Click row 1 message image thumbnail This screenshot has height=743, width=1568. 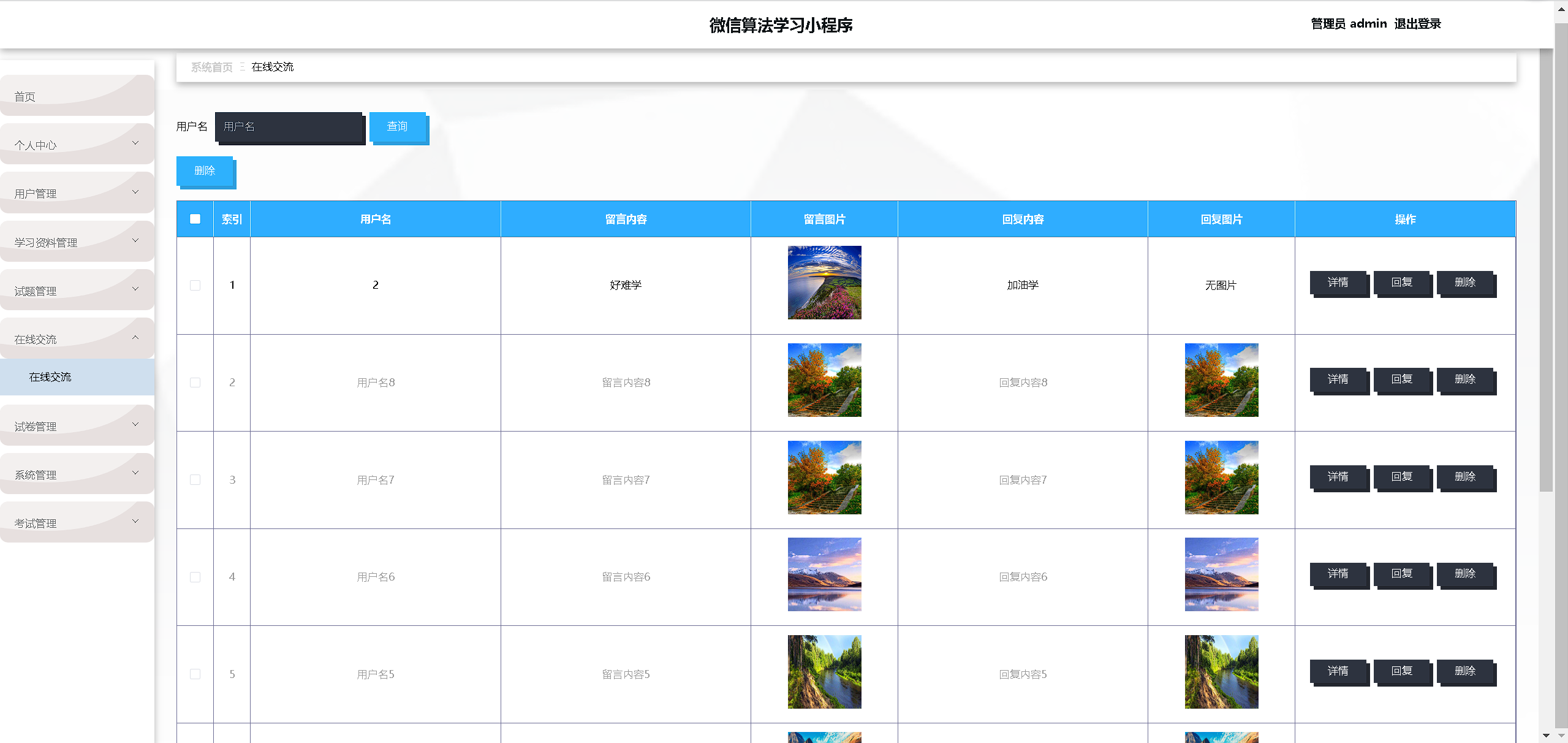824,283
